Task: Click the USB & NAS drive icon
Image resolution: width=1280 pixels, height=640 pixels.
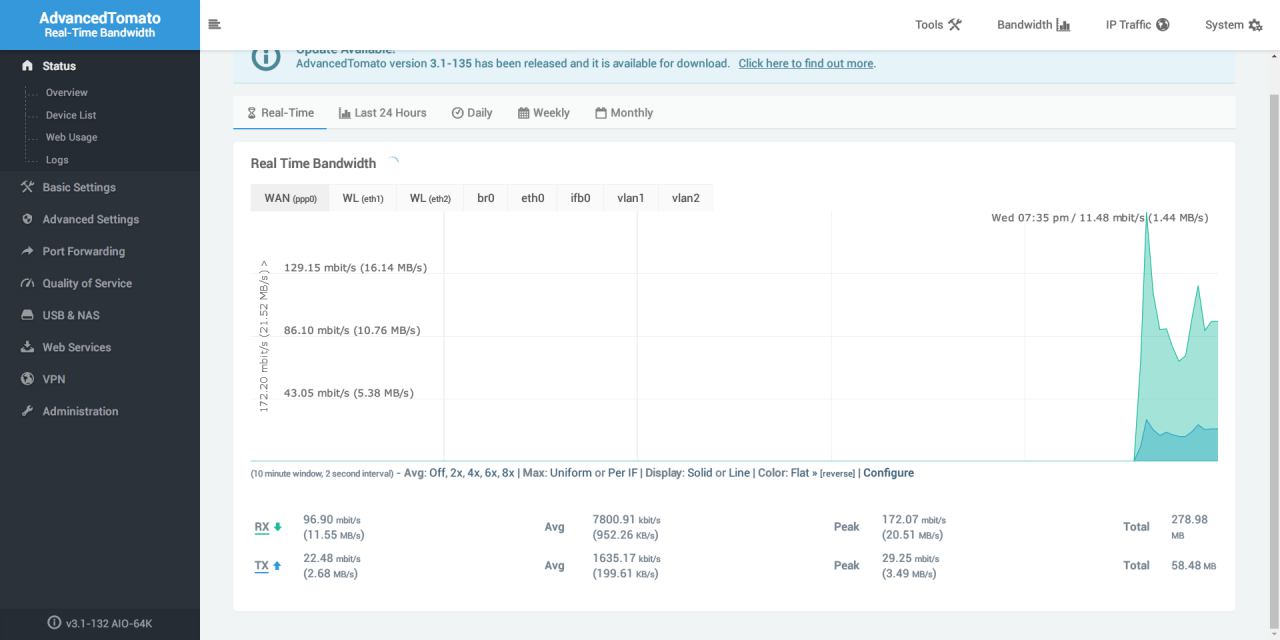Action: pyautogui.click(x=27, y=315)
